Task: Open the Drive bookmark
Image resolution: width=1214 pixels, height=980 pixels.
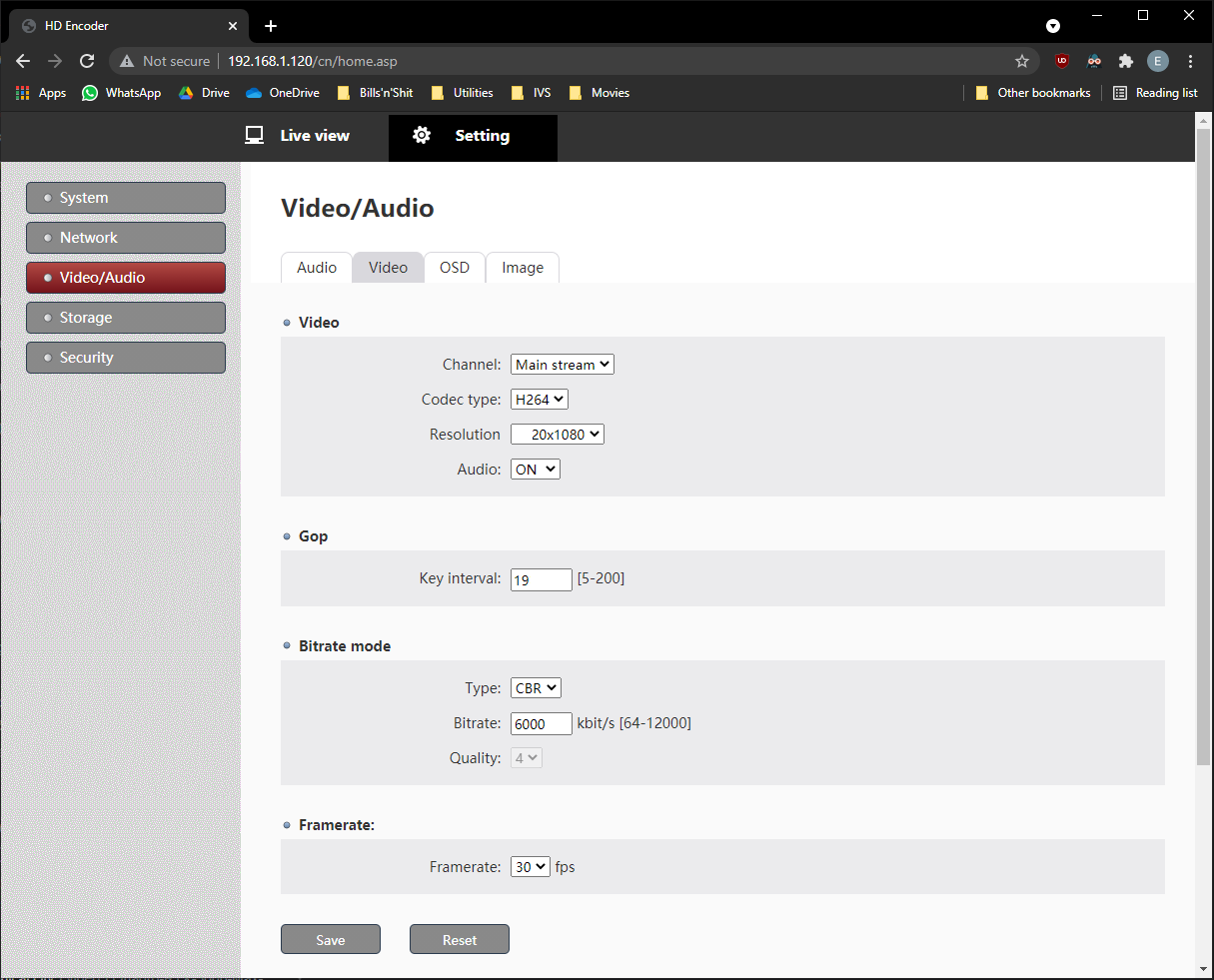Action: [x=204, y=93]
